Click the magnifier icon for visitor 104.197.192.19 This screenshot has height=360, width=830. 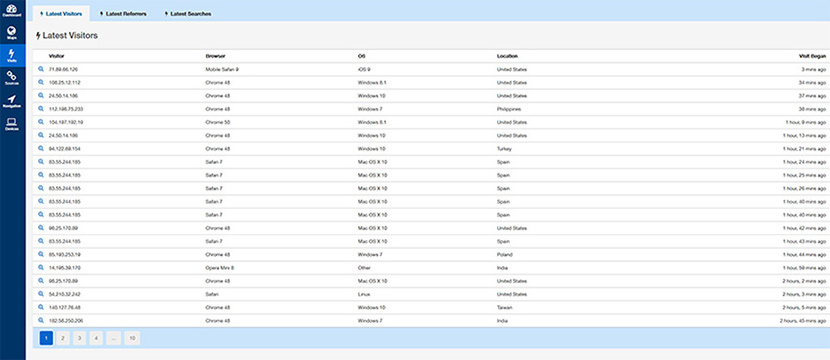[x=41, y=122]
